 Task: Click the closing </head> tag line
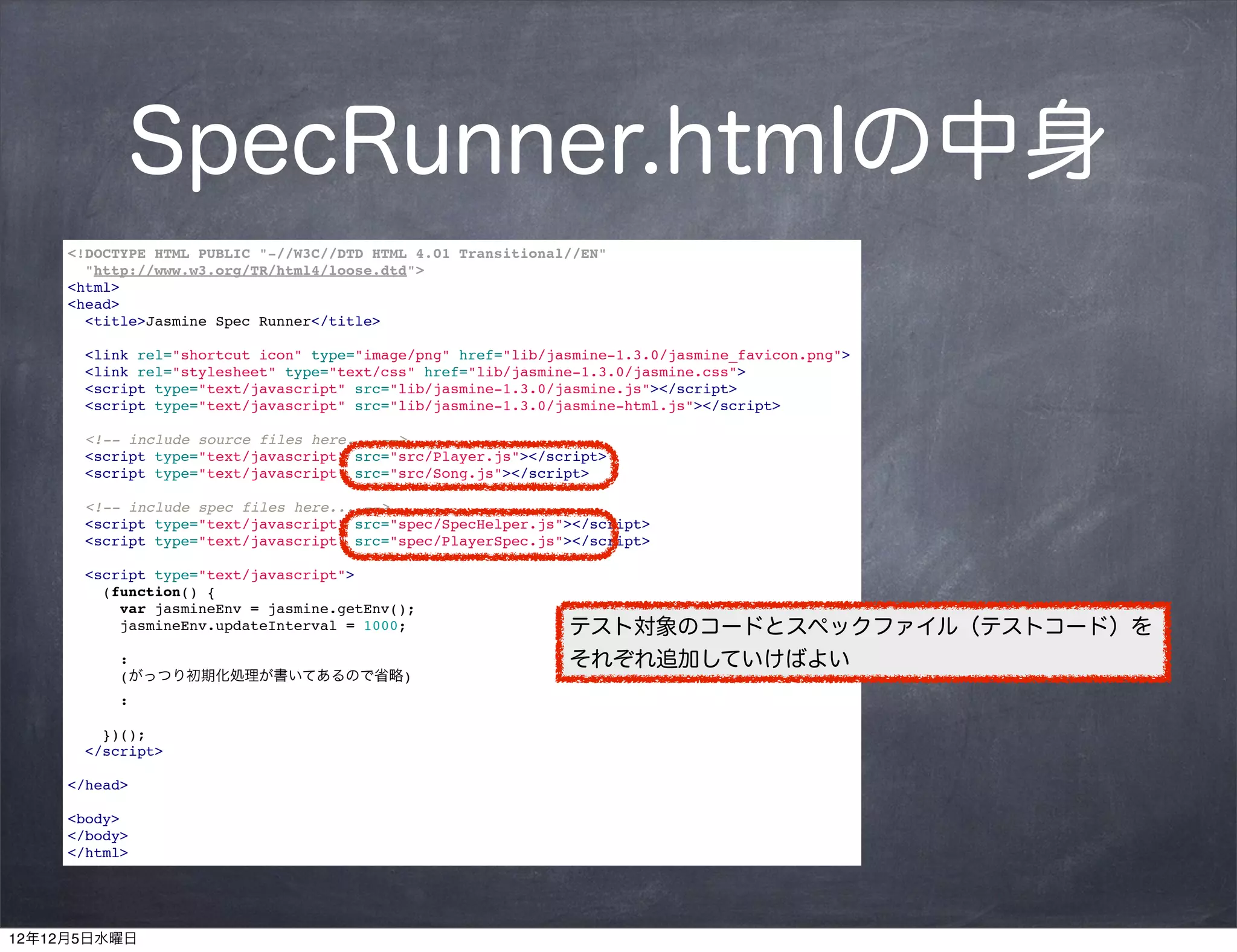(98, 785)
